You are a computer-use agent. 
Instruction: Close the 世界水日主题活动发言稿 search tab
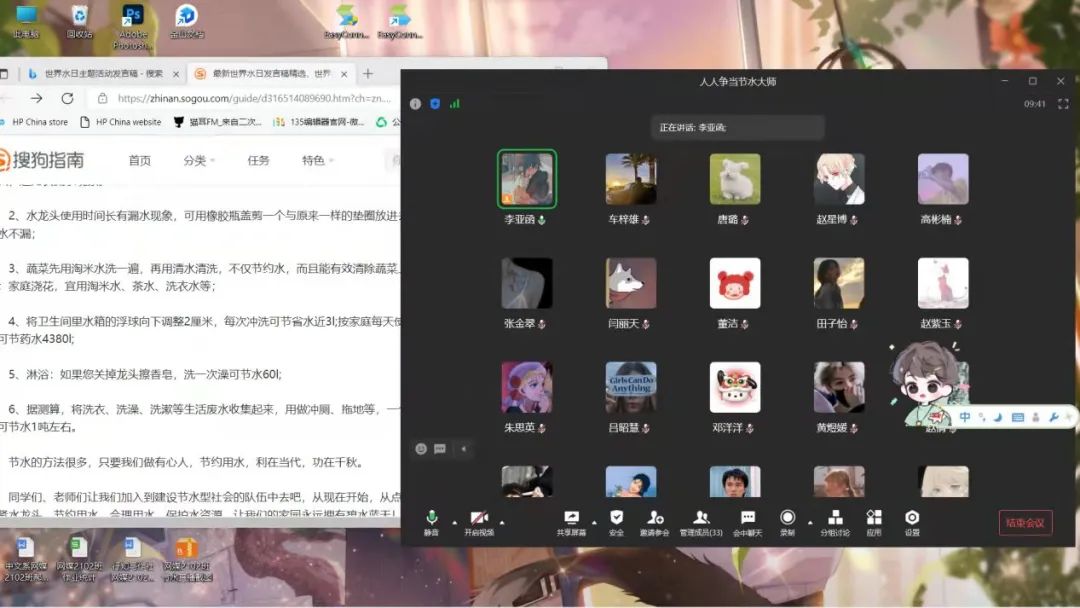click(x=176, y=74)
